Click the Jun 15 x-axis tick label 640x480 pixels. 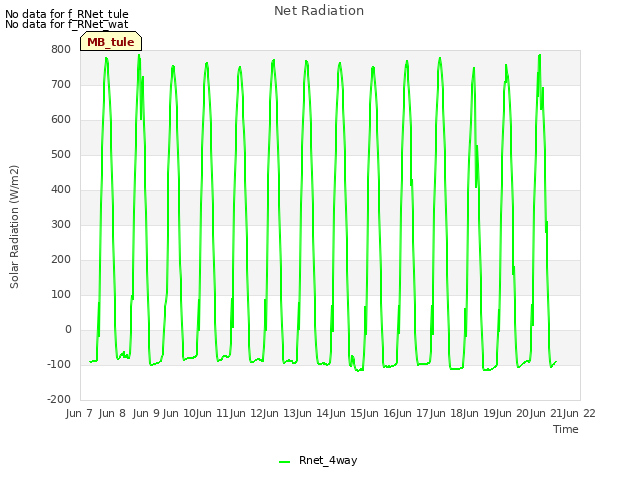[x=346, y=413]
